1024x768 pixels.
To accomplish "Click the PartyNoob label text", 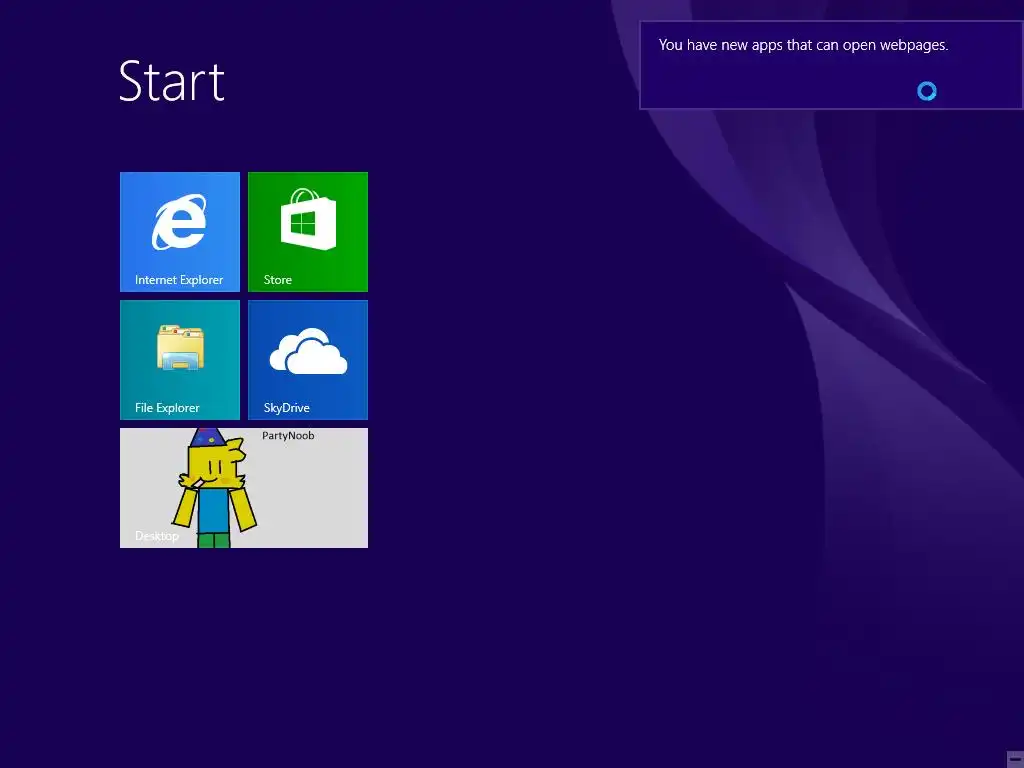I will click(x=288, y=436).
